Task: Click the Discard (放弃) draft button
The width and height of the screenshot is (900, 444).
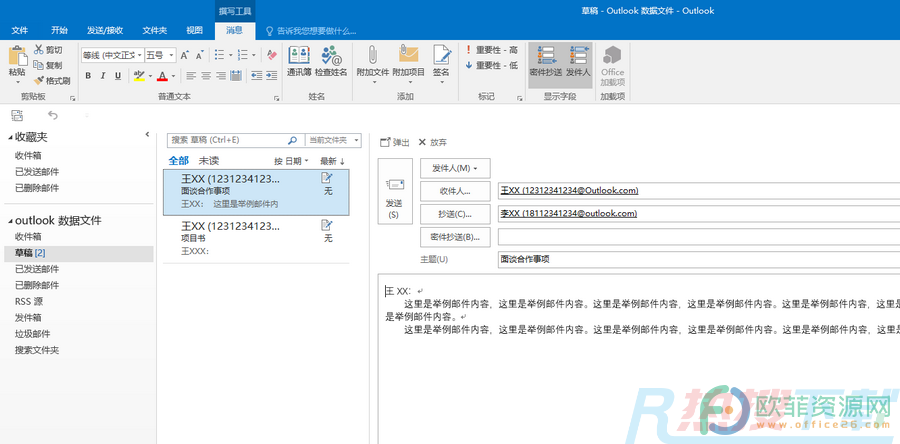Action: coord(433,143)
